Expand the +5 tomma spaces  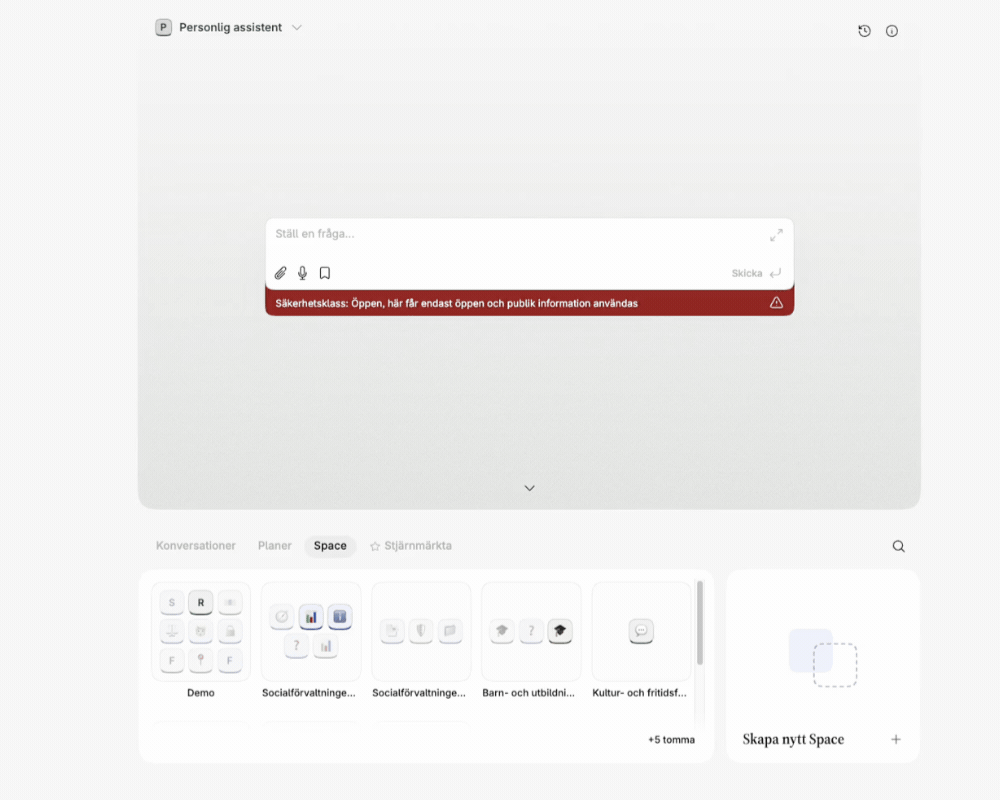pyautogui.click(x=671, y=740)
